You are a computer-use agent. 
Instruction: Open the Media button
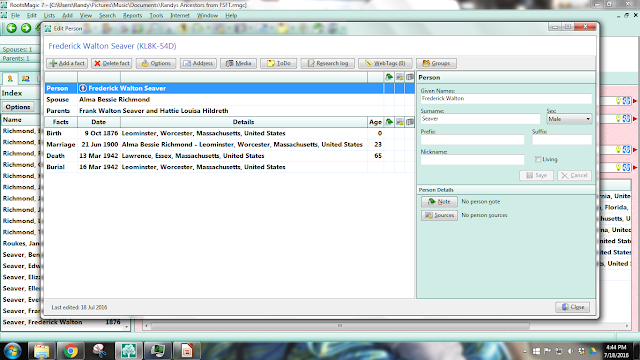tap(238, 63)
